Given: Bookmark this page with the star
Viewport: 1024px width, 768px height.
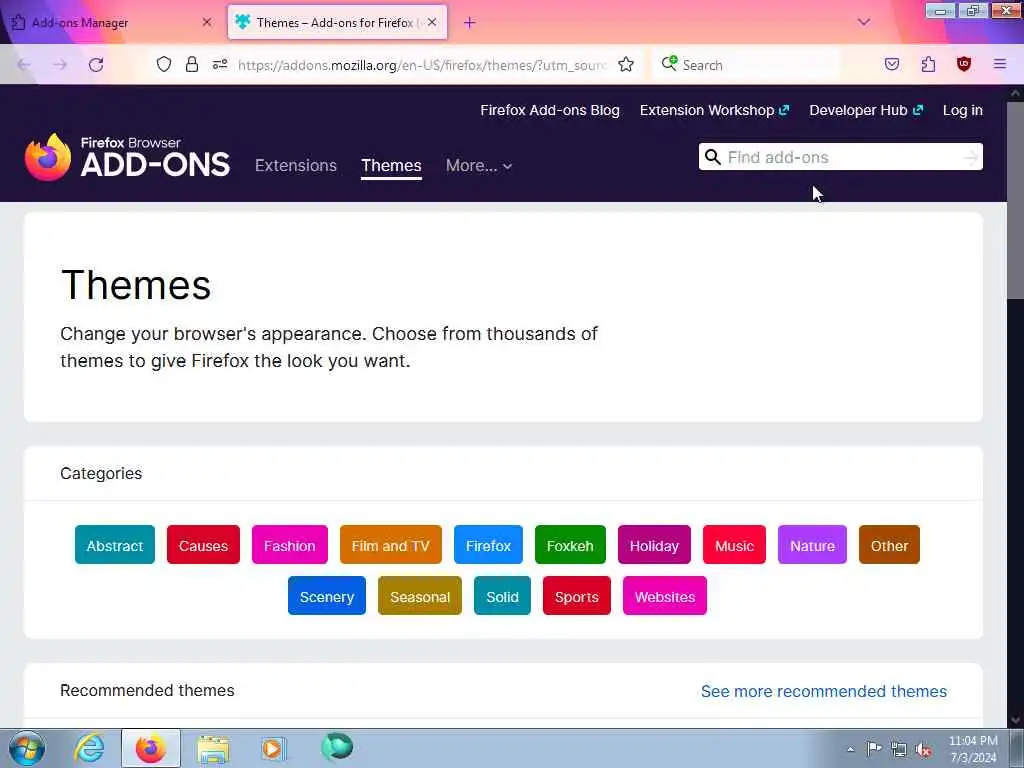Looking at the screenshot, I should (x=626, y=64).
